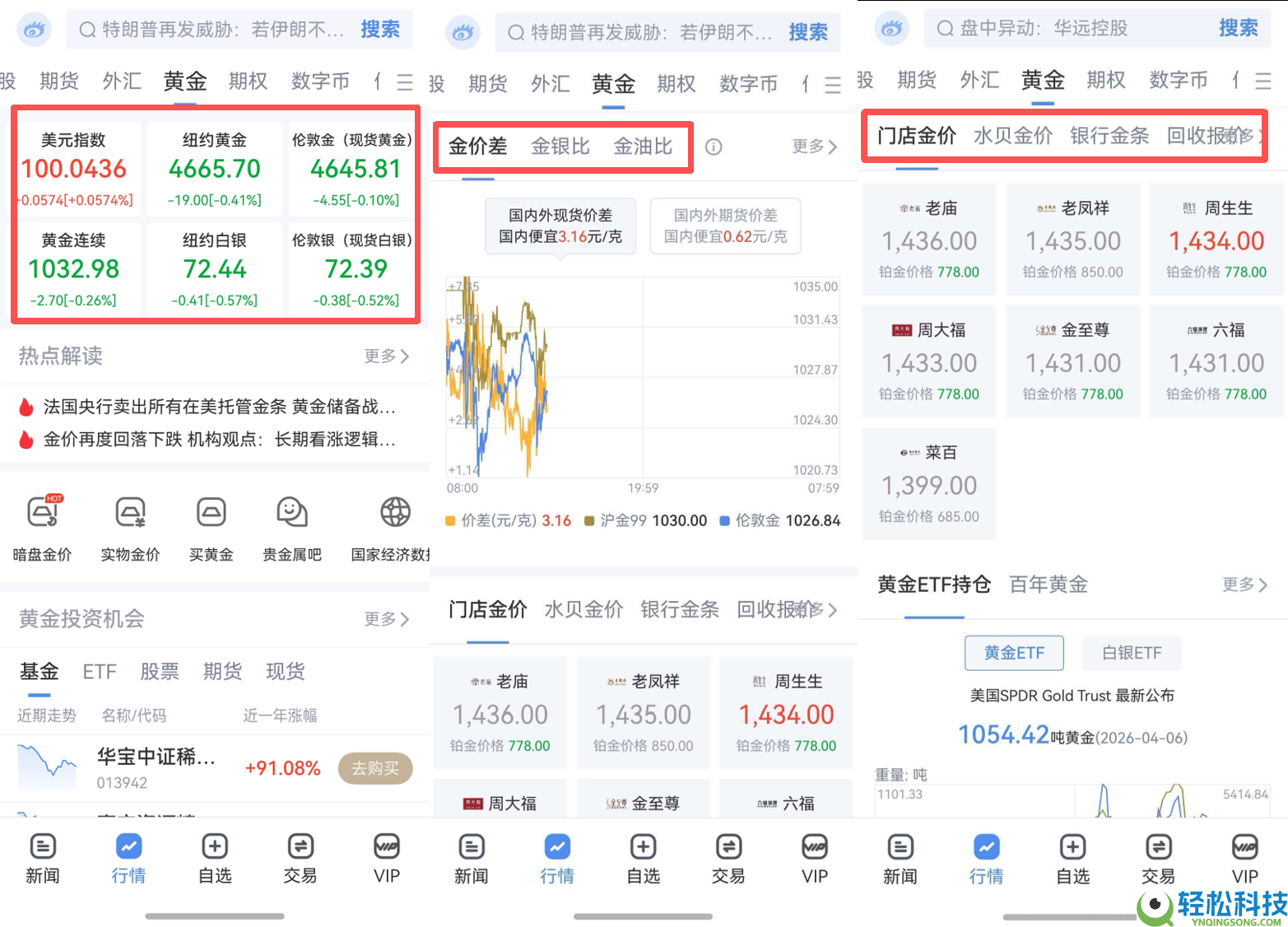The image size is (1288, 927).
Task: Click the yellow 价差 legend color square
Action: coord(449,520)
